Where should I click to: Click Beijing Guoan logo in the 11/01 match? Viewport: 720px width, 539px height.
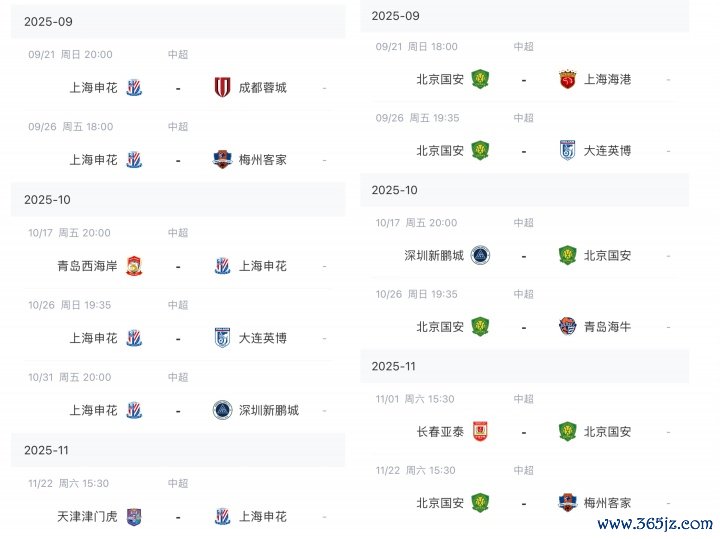567,432
